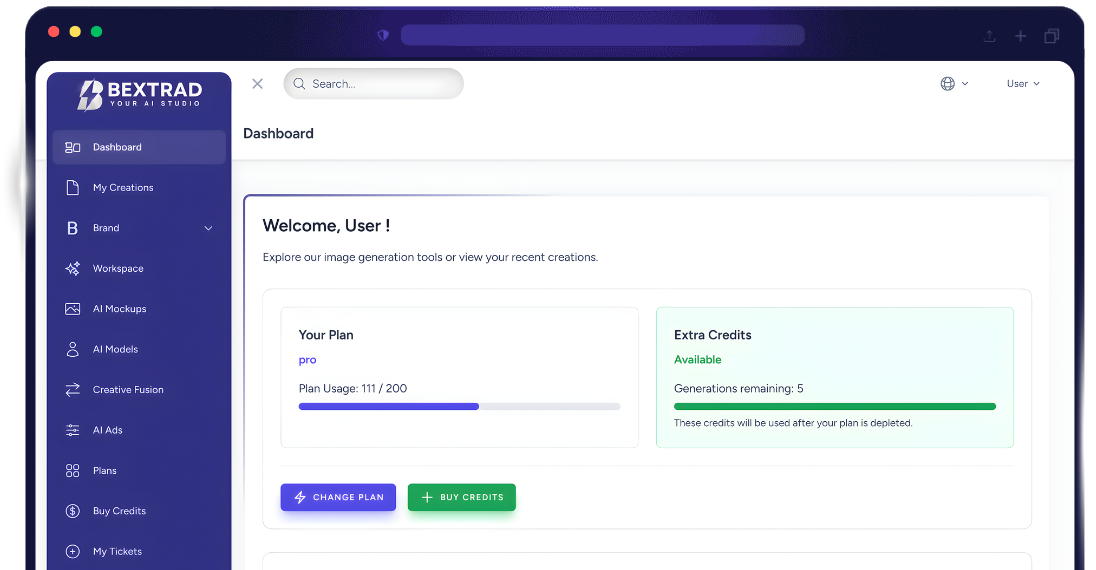Focus the Search input field
The height and width of the screenshot is (570, 1096).
point(382,84)
